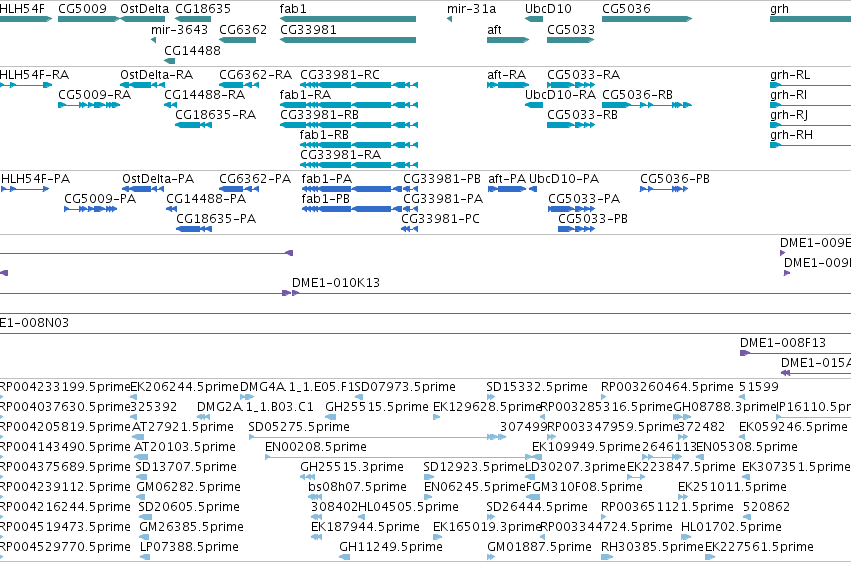Select protein UbcD10-PA
The height and width of the screenshot is (562, 851).
[564, 178]
